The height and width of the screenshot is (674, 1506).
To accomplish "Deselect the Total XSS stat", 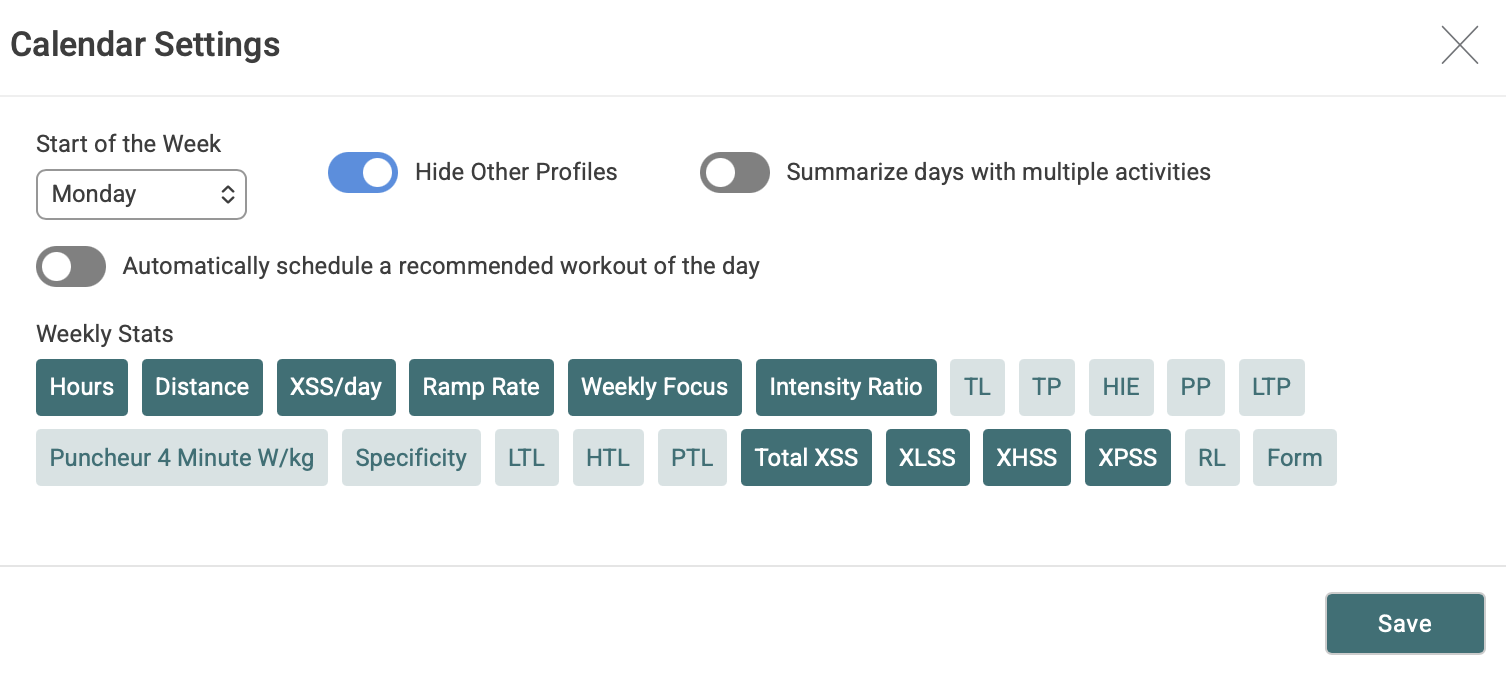I will [x=806, y=458].
